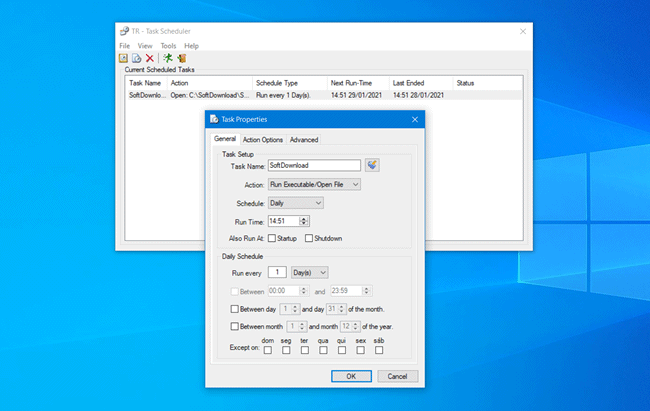Click the Run every number field
Screen dimensions: 650x411
tap(277, 272)
